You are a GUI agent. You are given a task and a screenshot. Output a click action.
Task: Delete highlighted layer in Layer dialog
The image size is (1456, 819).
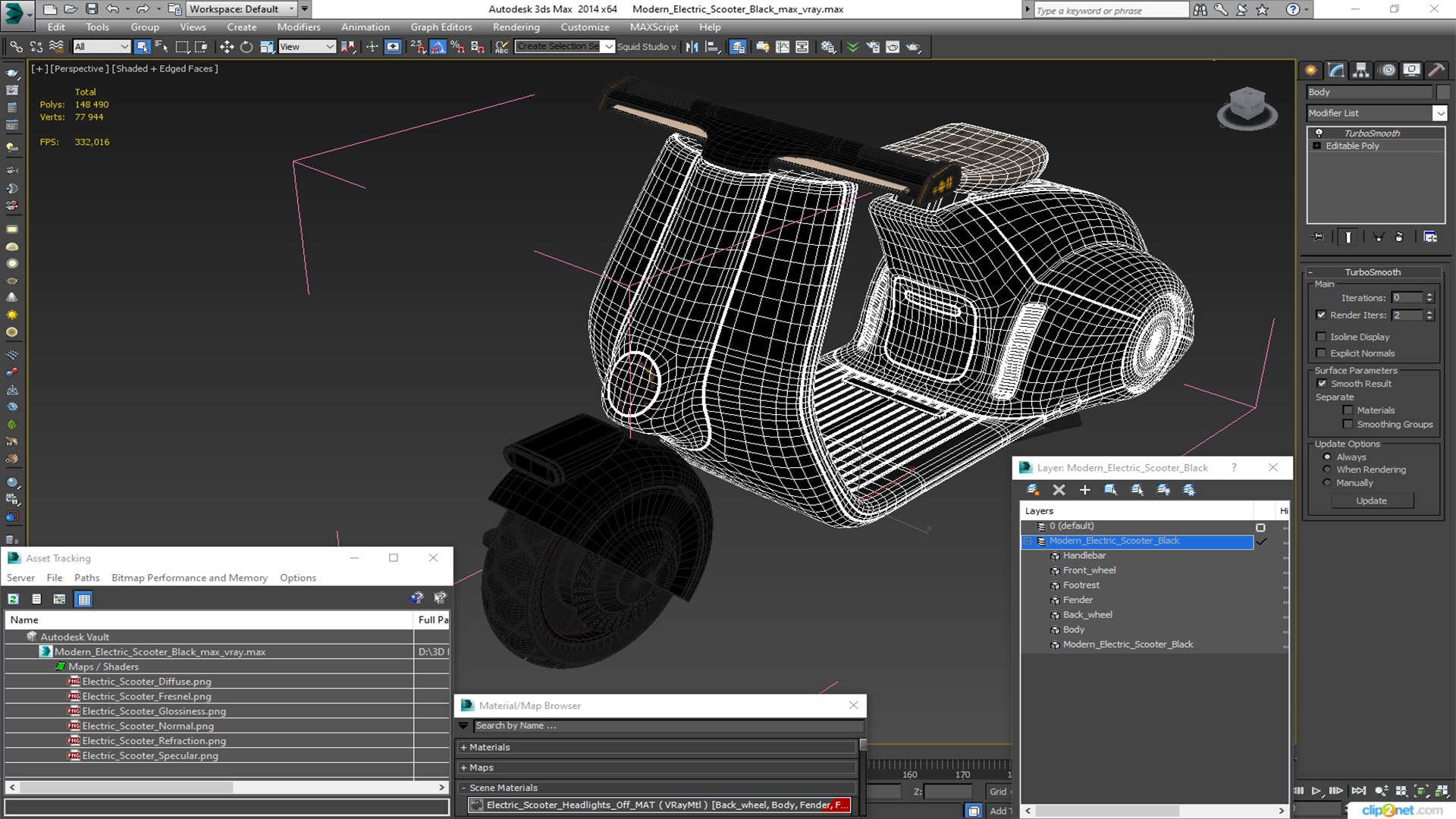(x=1059, y=490)
